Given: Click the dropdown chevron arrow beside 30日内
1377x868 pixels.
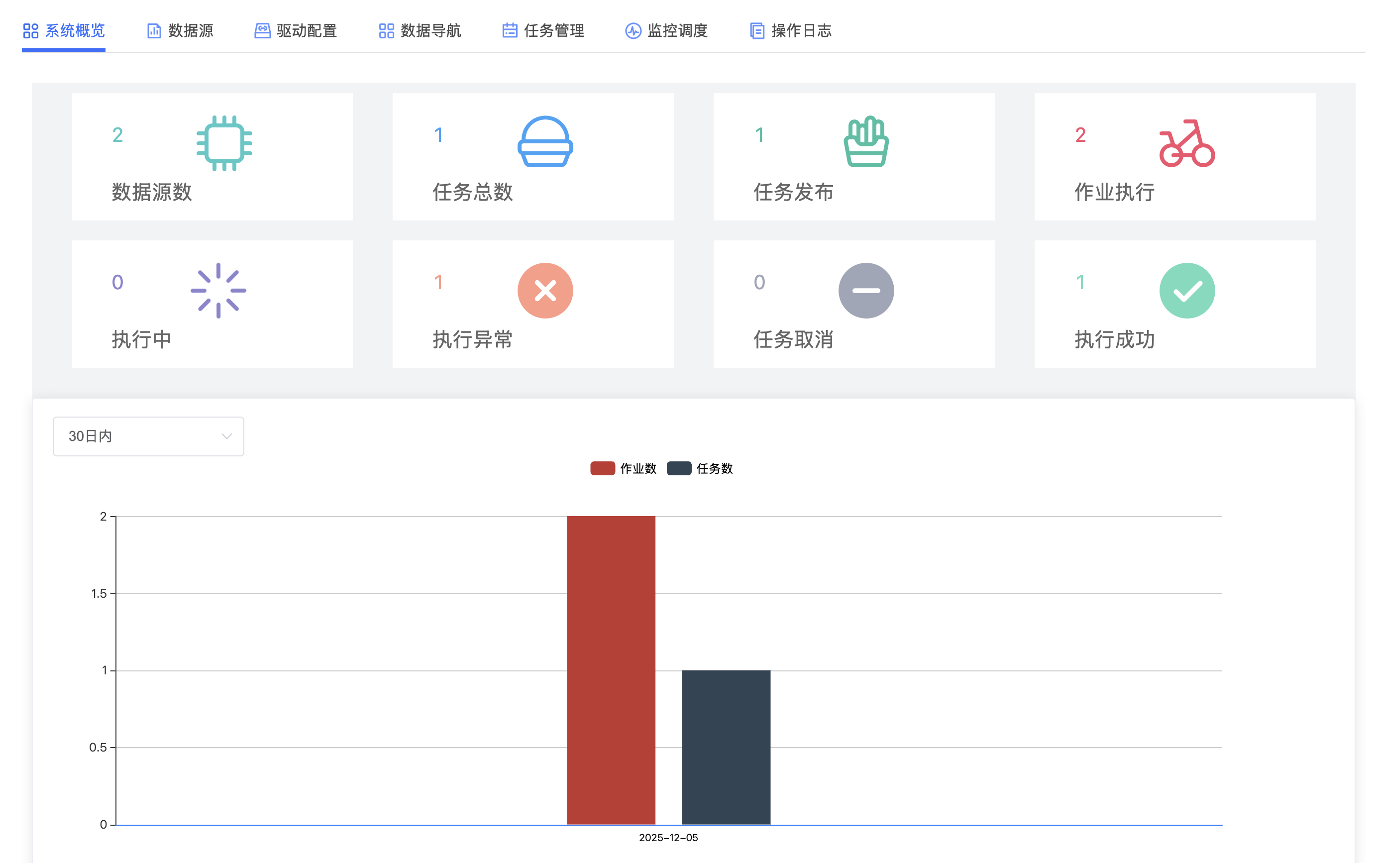Looking at the screenshot, I should (x=226, y=436).
